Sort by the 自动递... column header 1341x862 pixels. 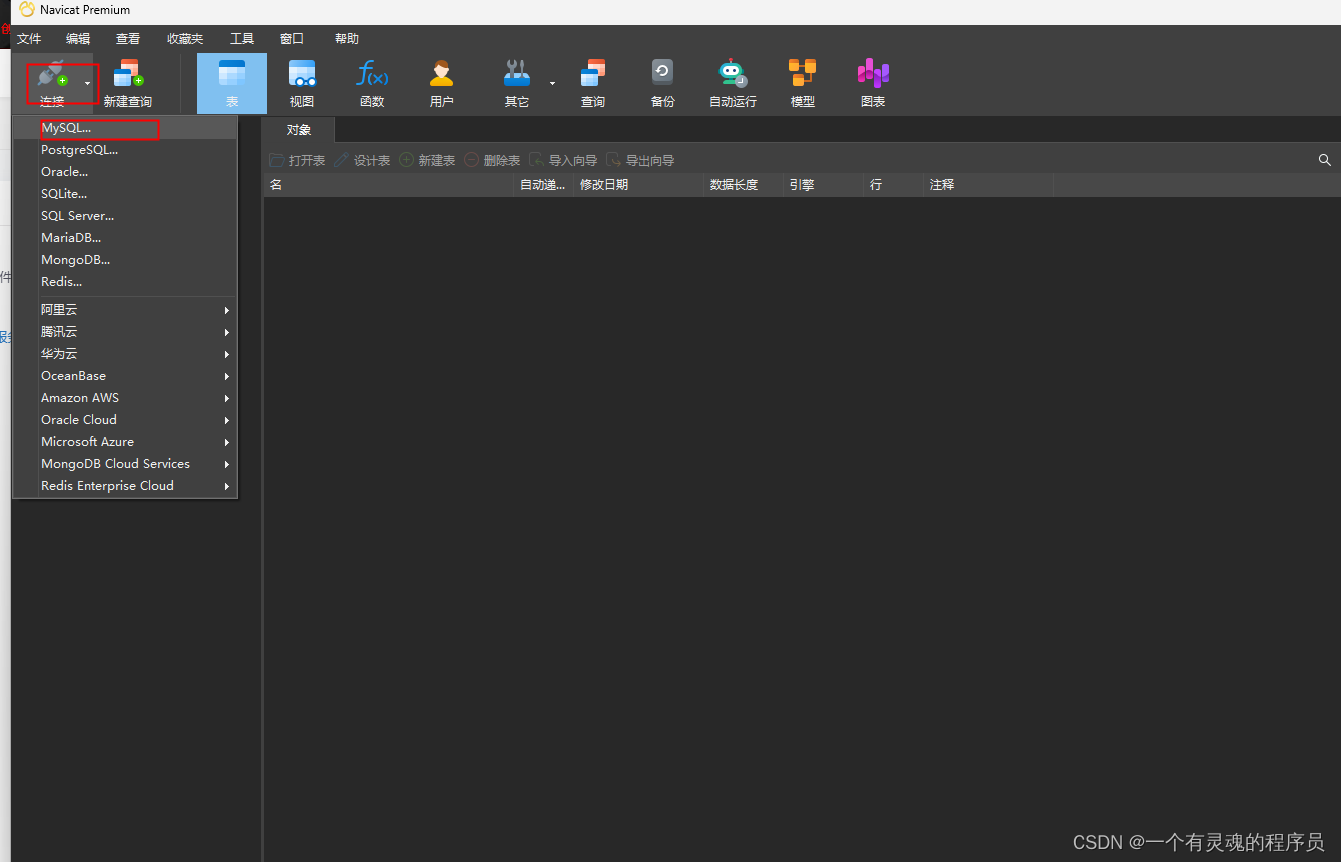pyautogui.click(x=544, y=185)
